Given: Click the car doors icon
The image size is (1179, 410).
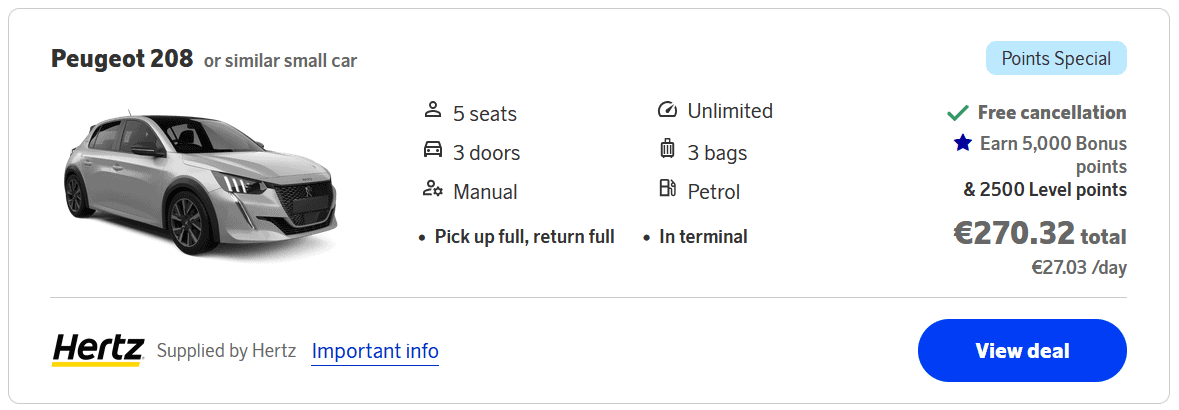Looking at the screenshot, I should (433, 150).
